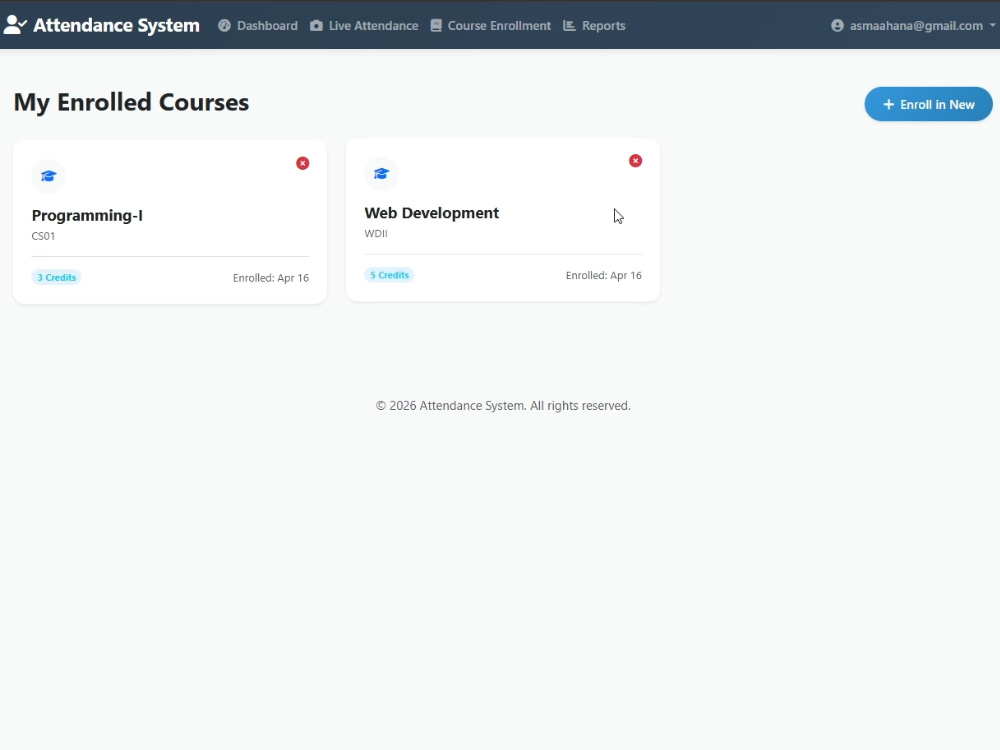This screenshot has height=750, width=1000.
Task: Remove the Programming-I course with red X
Action: point(303,163)
